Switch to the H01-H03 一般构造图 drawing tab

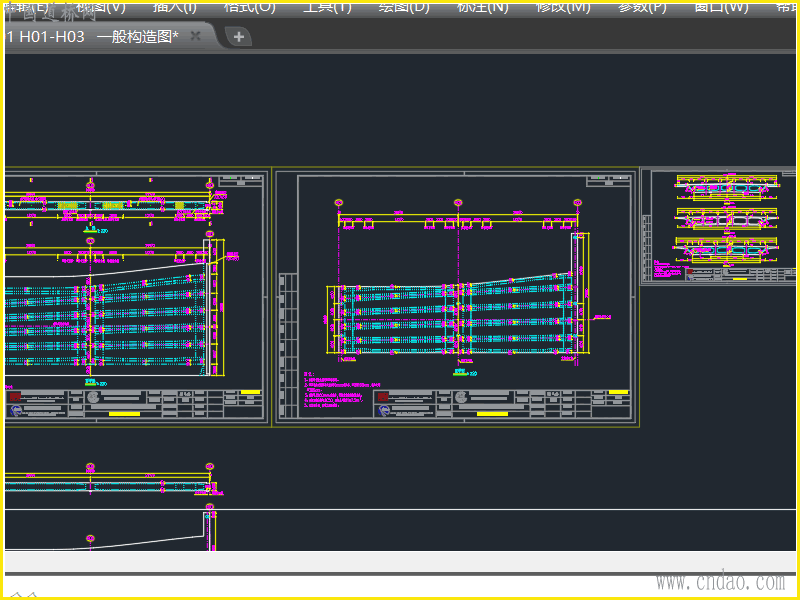click(95, 36)
